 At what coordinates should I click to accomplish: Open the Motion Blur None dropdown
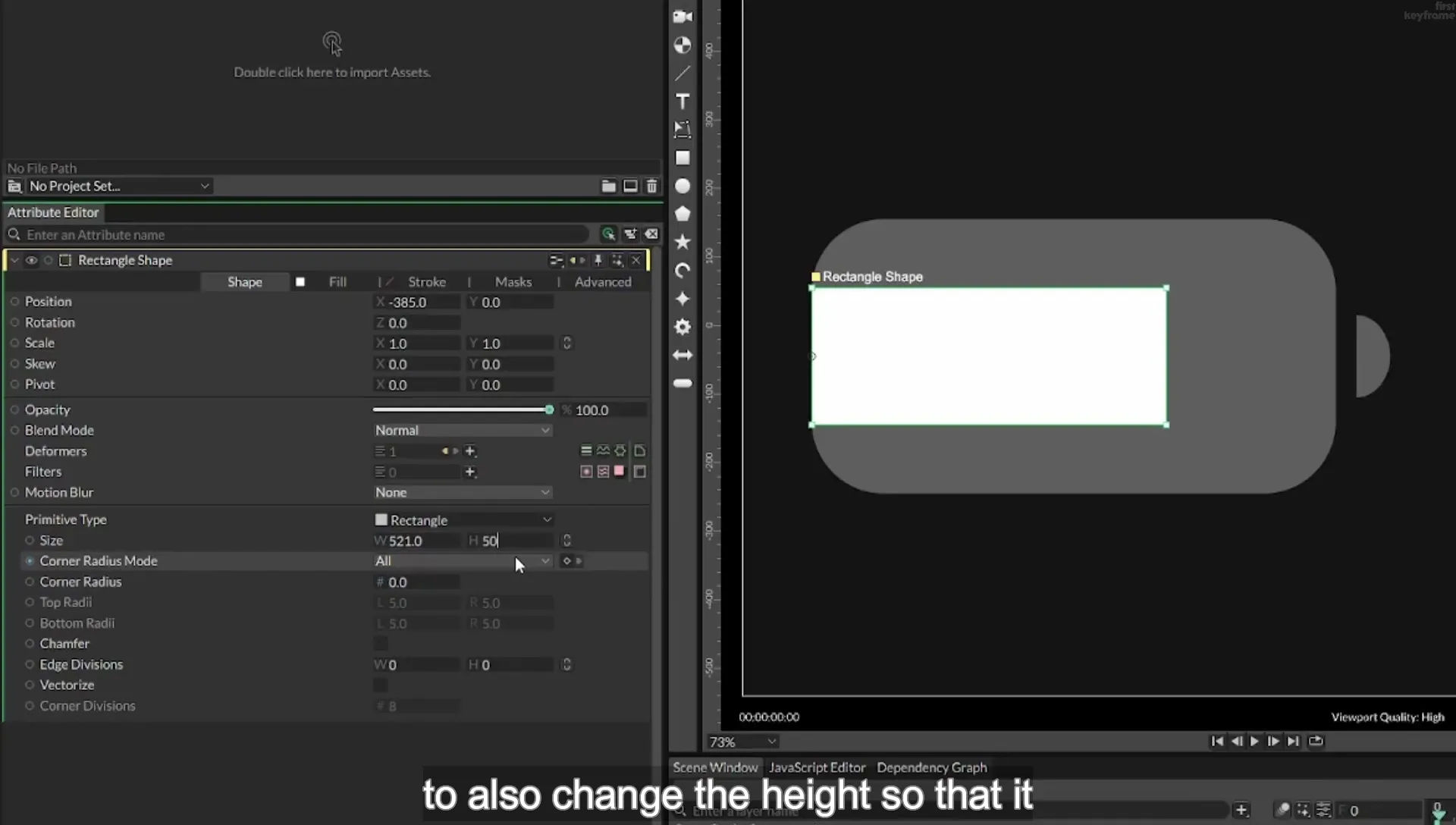pos(462,492)
